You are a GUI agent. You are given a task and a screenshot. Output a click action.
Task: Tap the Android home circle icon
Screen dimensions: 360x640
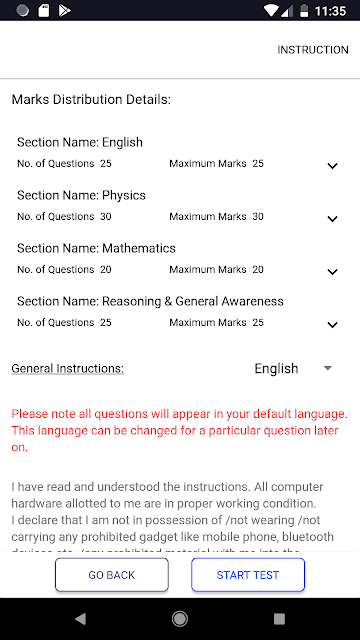pos(180,619)
